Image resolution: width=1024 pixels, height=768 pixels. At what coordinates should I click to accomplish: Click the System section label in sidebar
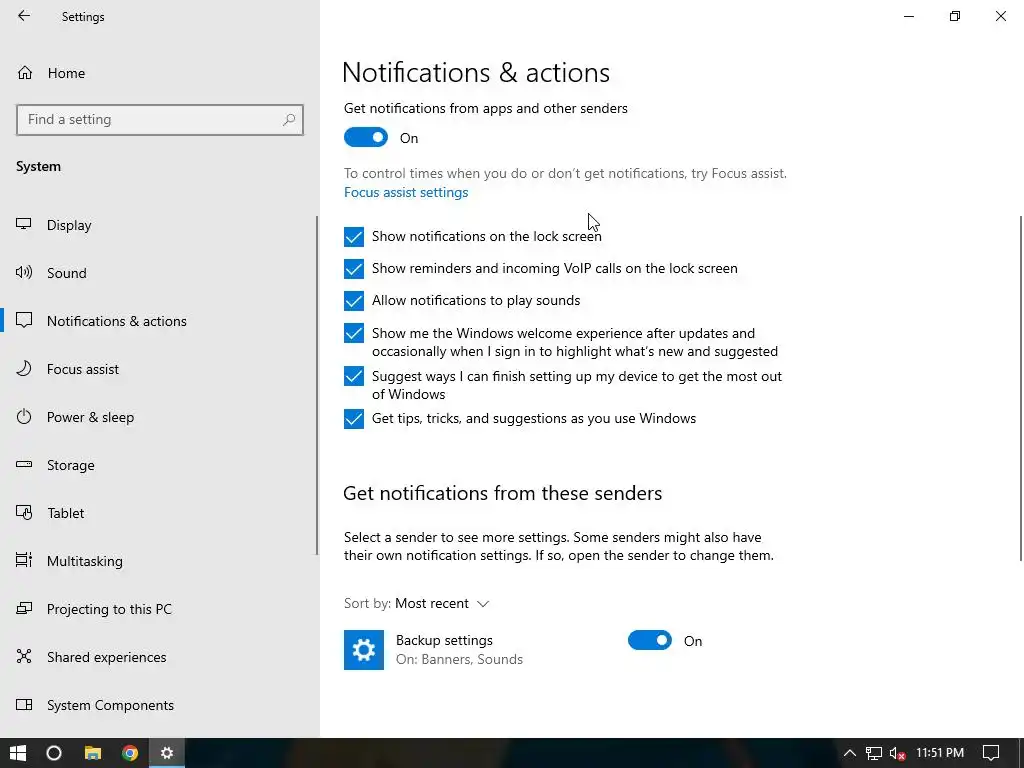(39, 167)
